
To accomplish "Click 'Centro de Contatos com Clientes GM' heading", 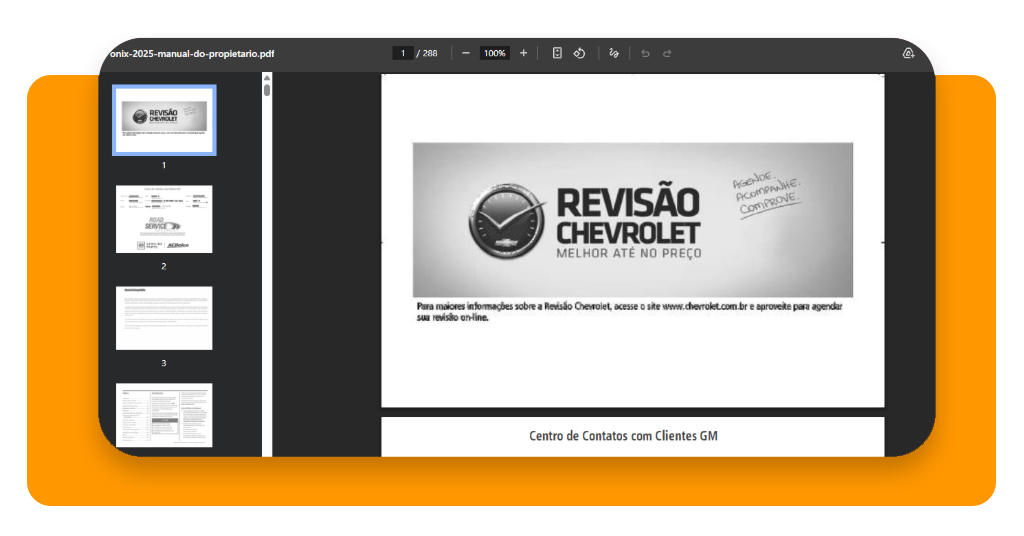I will click(x=623, y=436).
